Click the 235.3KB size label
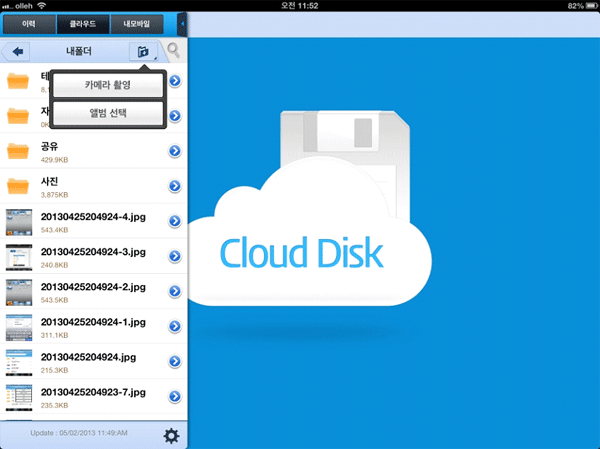 (54, 405)
